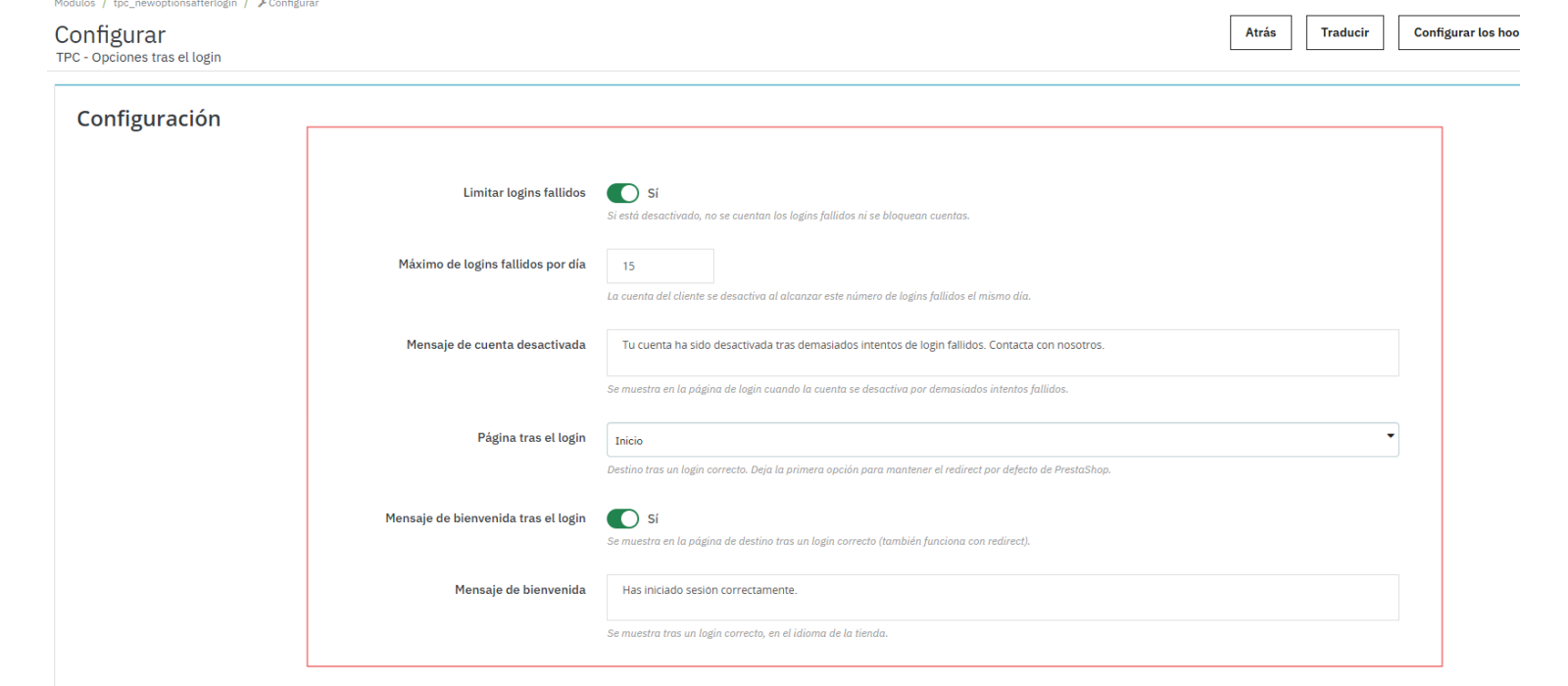Click the Página tras el login label
Viewport: 1568px width, 686px height.
[x=531, y=438]
